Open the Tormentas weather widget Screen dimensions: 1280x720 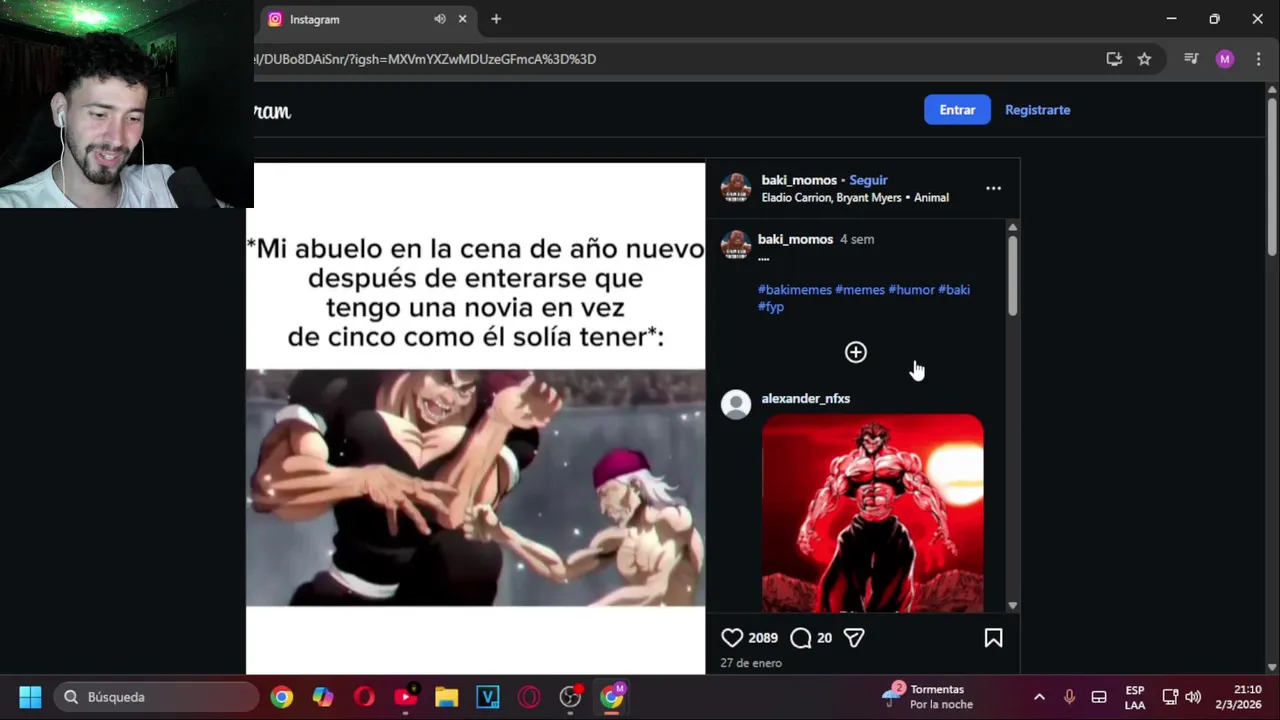pos(927,697)
